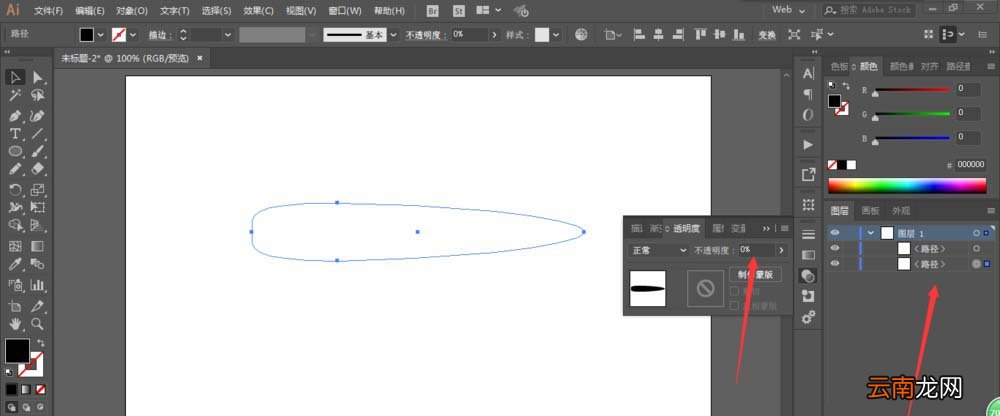Click horizontal align left icon
This screenshot has width=1000, height=416.
(x=641, y=34)
